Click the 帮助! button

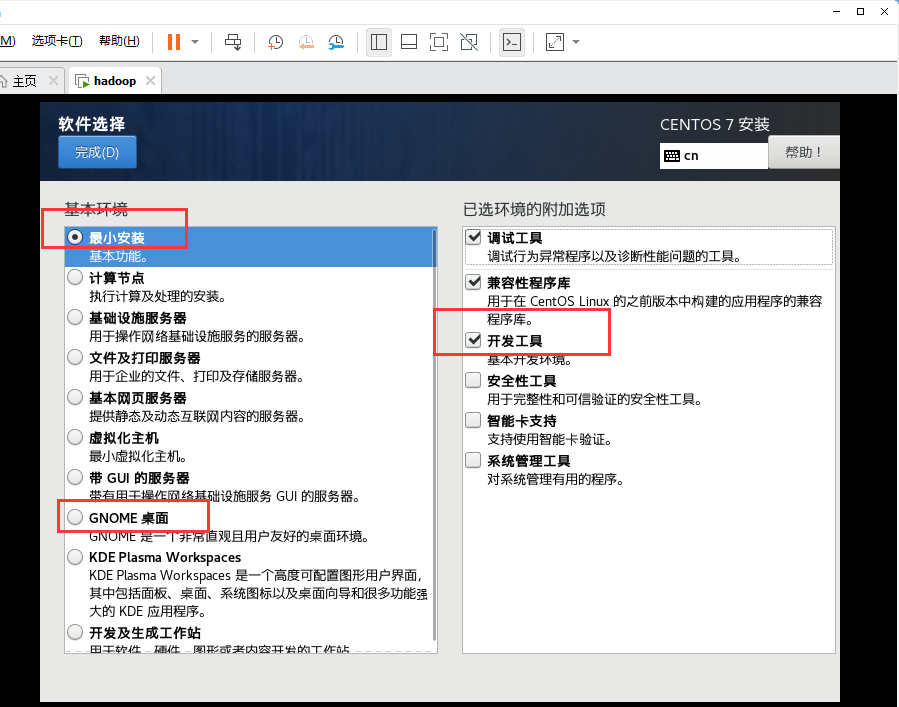(x=803, y=152)
